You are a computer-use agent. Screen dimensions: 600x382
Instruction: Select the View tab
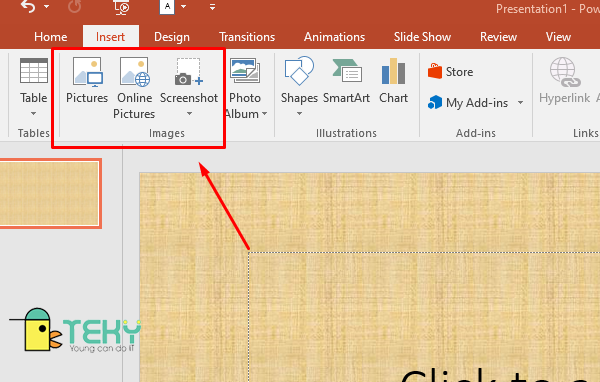(x=558, y=37)
